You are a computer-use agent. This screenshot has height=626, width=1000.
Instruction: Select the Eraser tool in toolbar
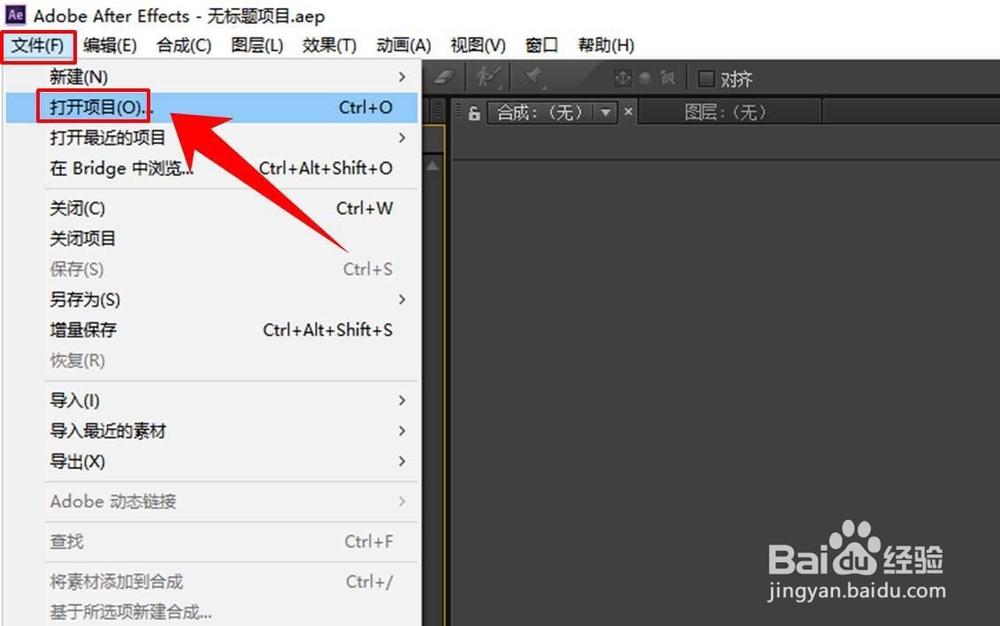coord(444,78)
